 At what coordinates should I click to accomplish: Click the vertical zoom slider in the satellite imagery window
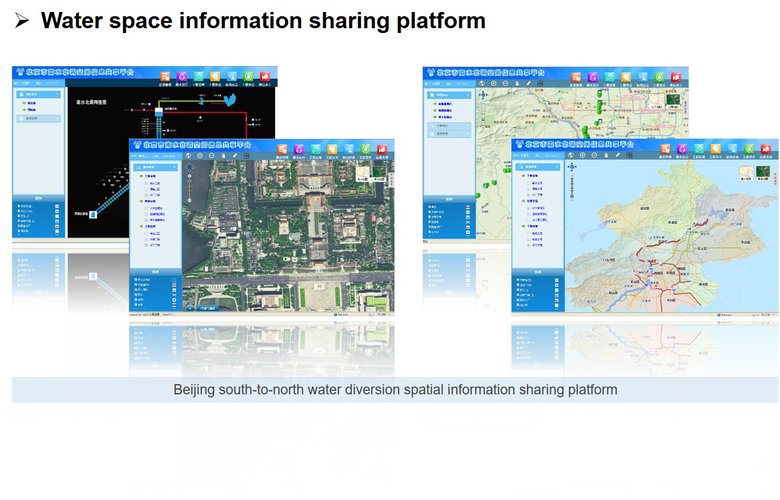click(190, 188)
